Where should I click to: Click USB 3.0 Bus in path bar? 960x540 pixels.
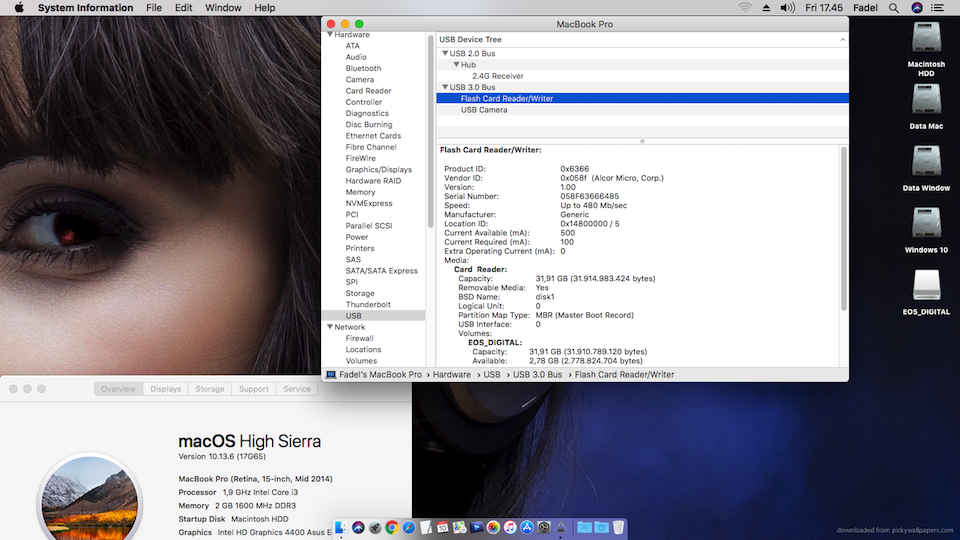(x=537, y=375)
